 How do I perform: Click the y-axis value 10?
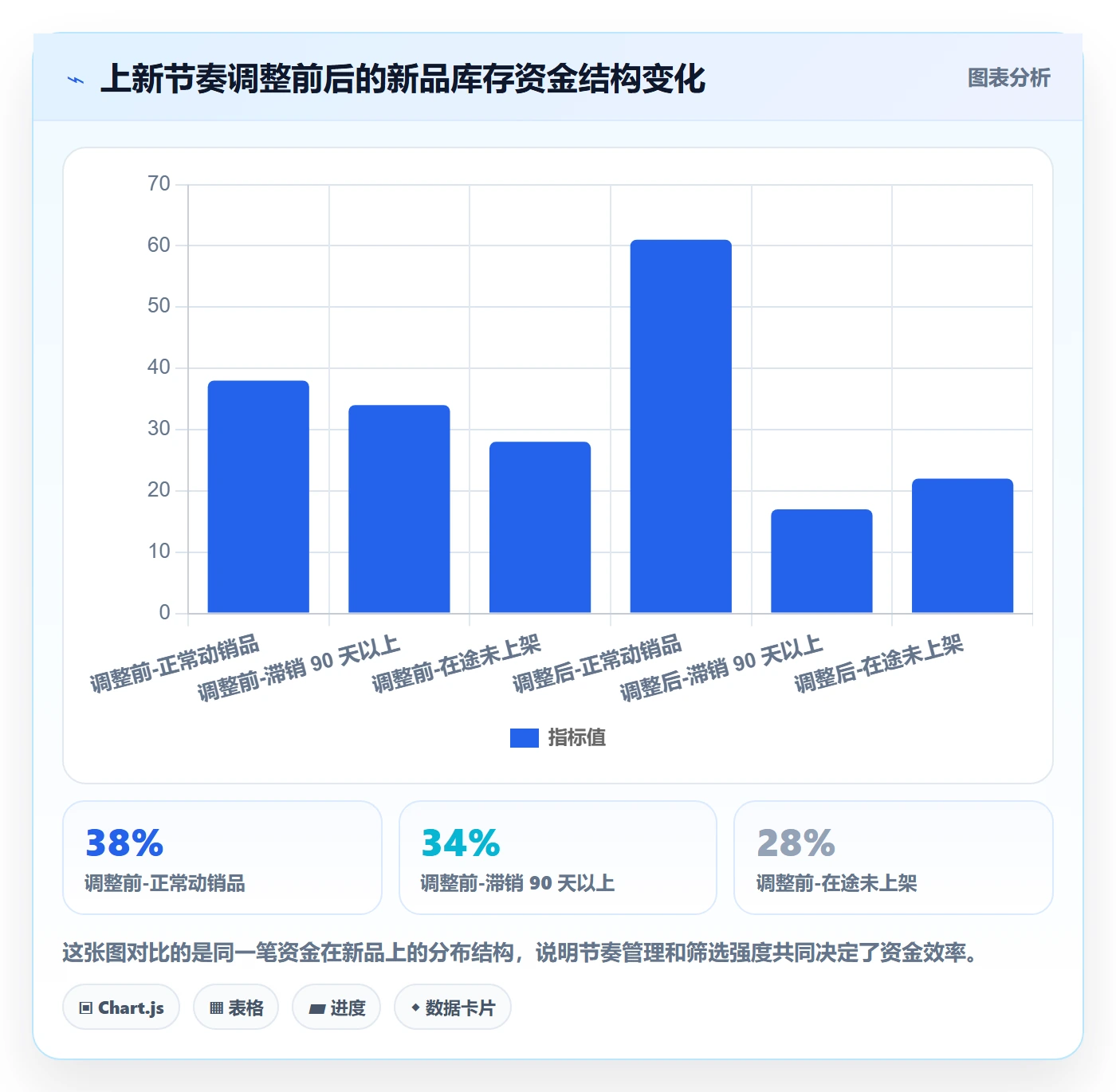point(159,552)
